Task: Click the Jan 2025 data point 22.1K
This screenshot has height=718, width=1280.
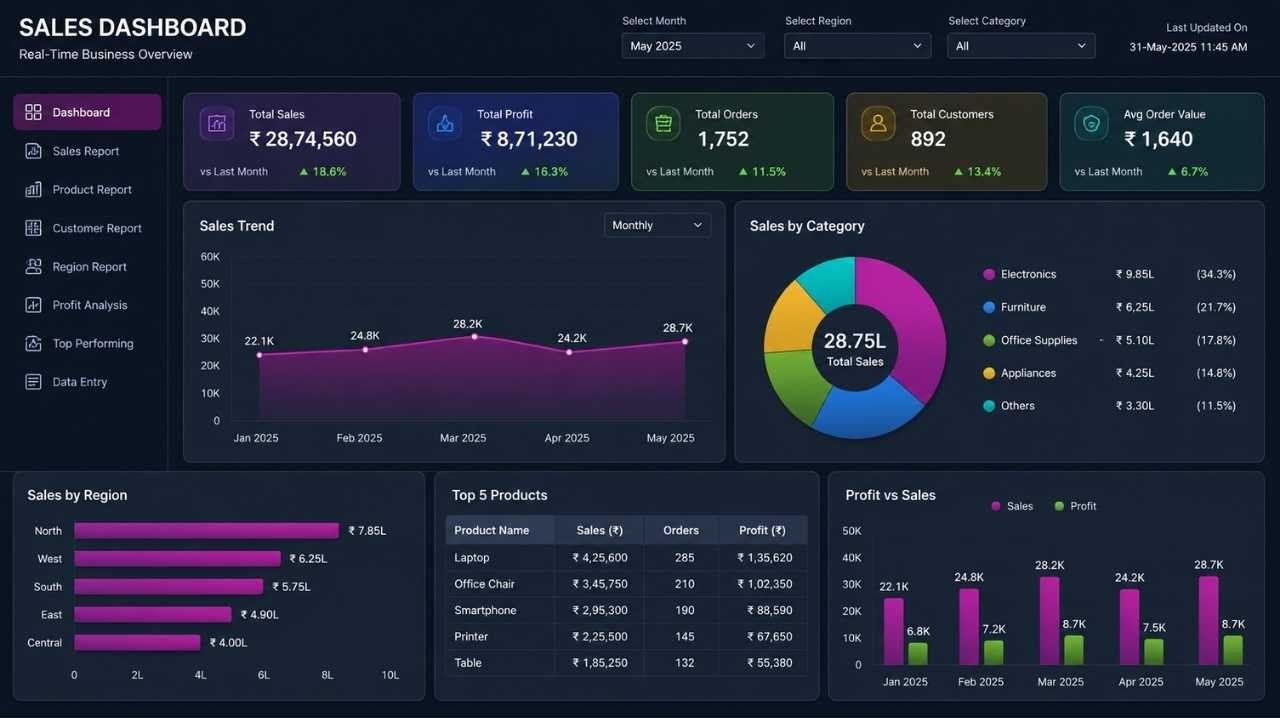Action: (x=259, y=354)
